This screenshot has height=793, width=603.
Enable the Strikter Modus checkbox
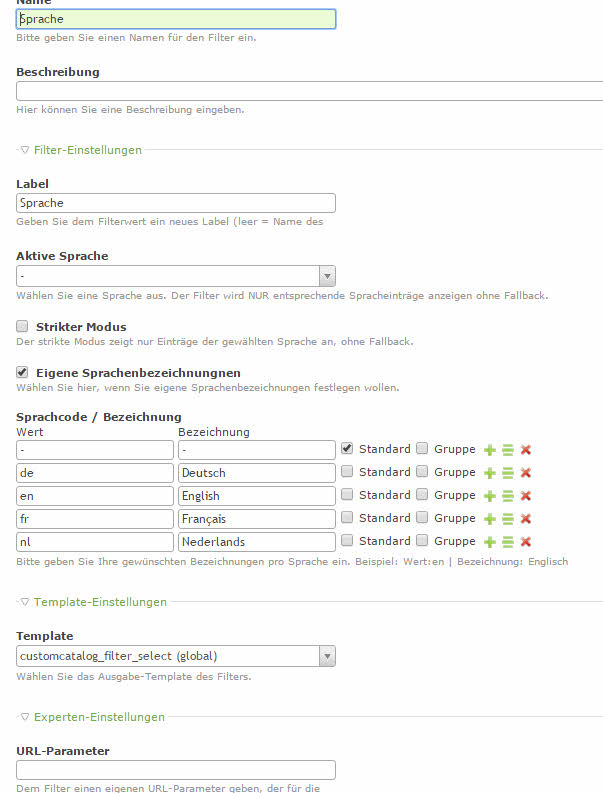click(23, 327)
